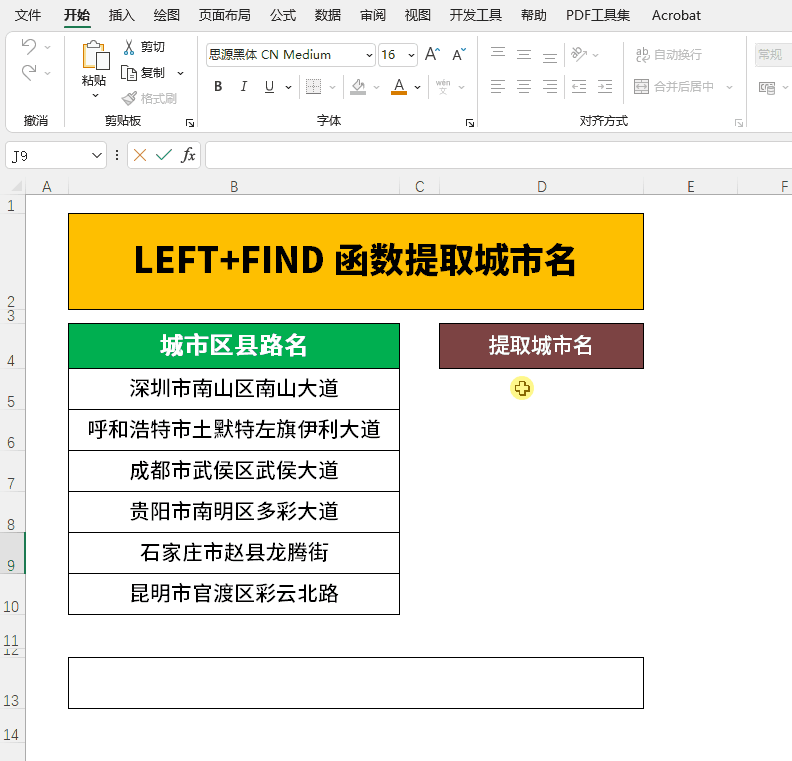Toggle underline formatting
The height and width of the screenshot is (761, 792).
270,87
